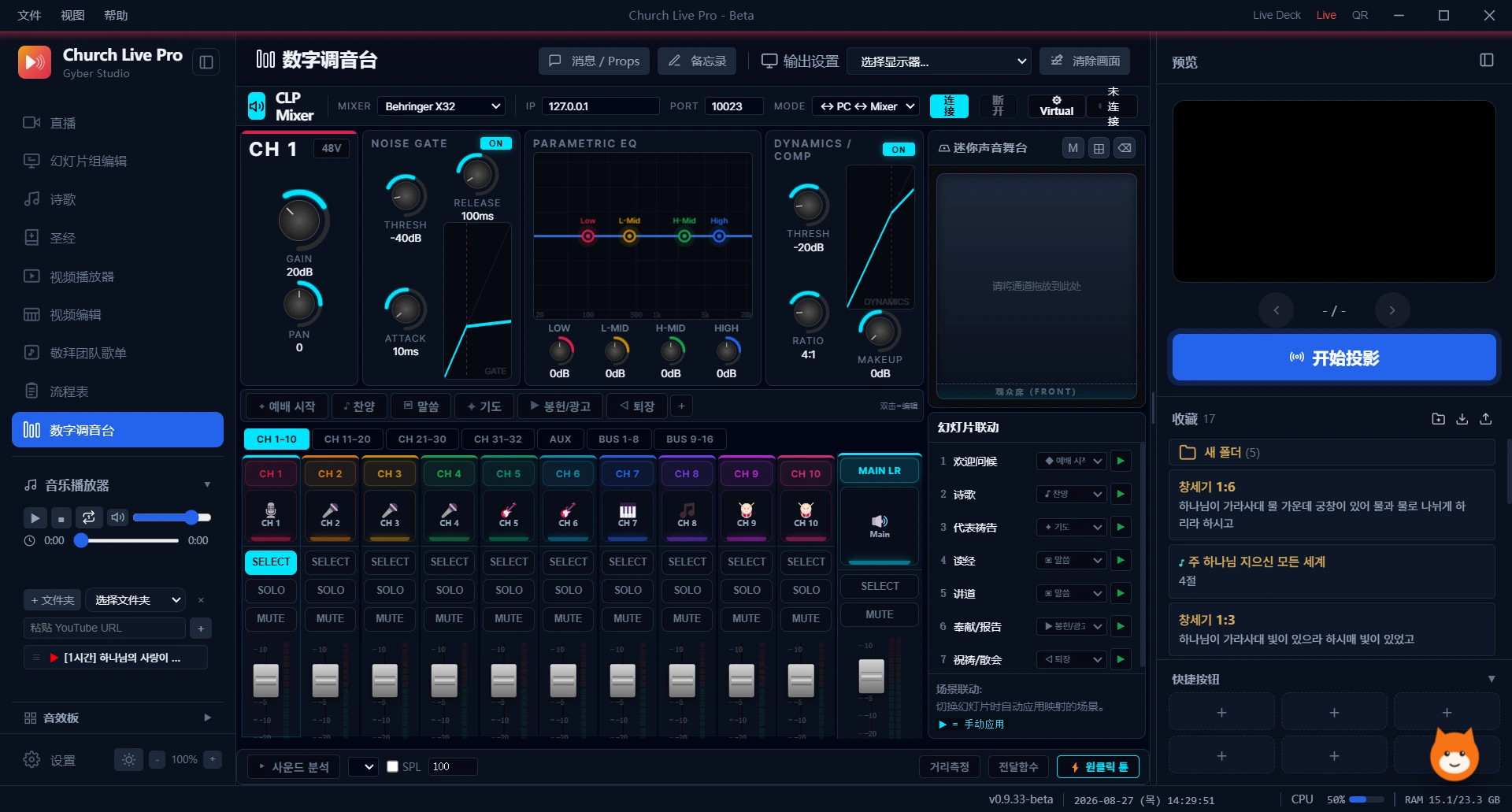This screenshot has height=812, width=1512.
Task: Go to previous preview slide
Action: tap(1277, 310)
